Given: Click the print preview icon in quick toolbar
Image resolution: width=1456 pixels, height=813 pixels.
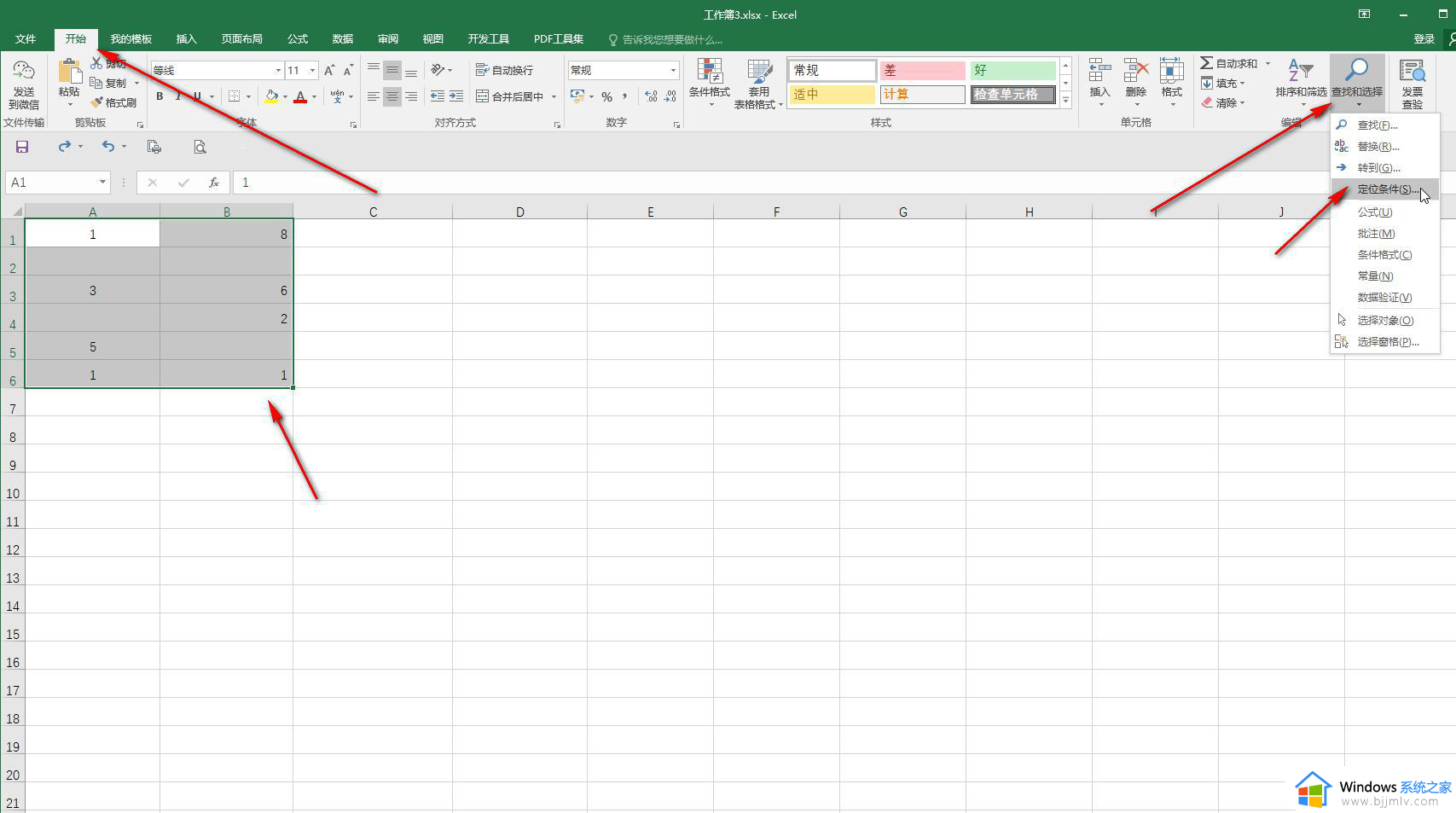Looking at the screenshot, I should (x=200, y=147).
